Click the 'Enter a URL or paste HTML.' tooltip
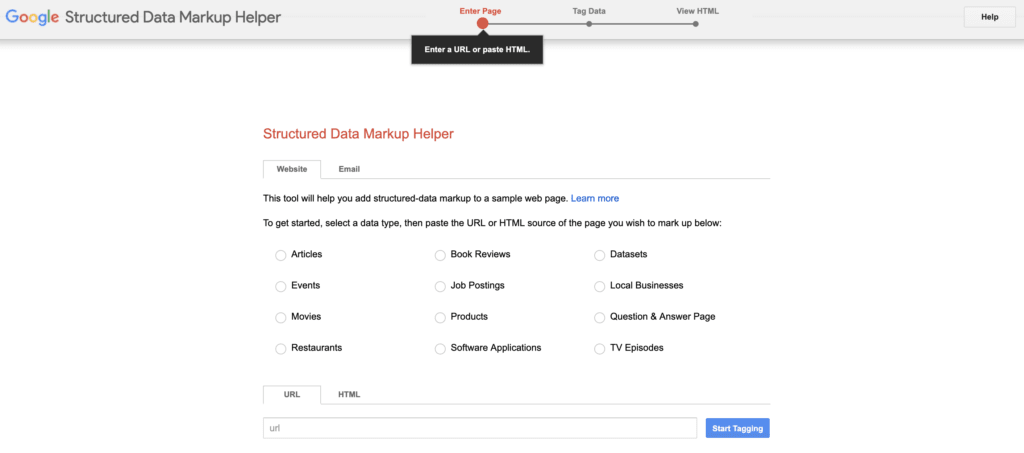Viewport: 1024px width, 453px height. (x=477, y=50)
